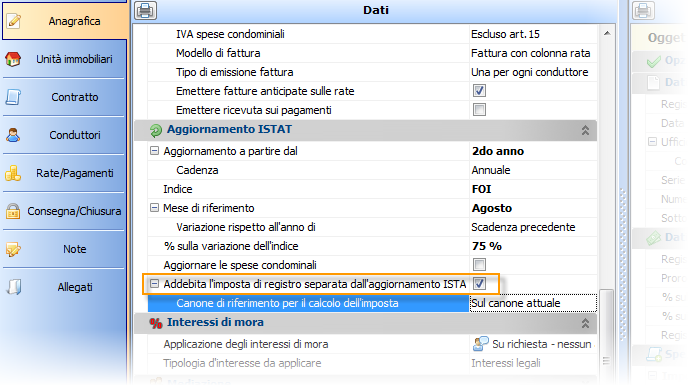The width and height of the screenshot is (688, 386).
Task: Click the Conduttori person icon
Action: 13,135
